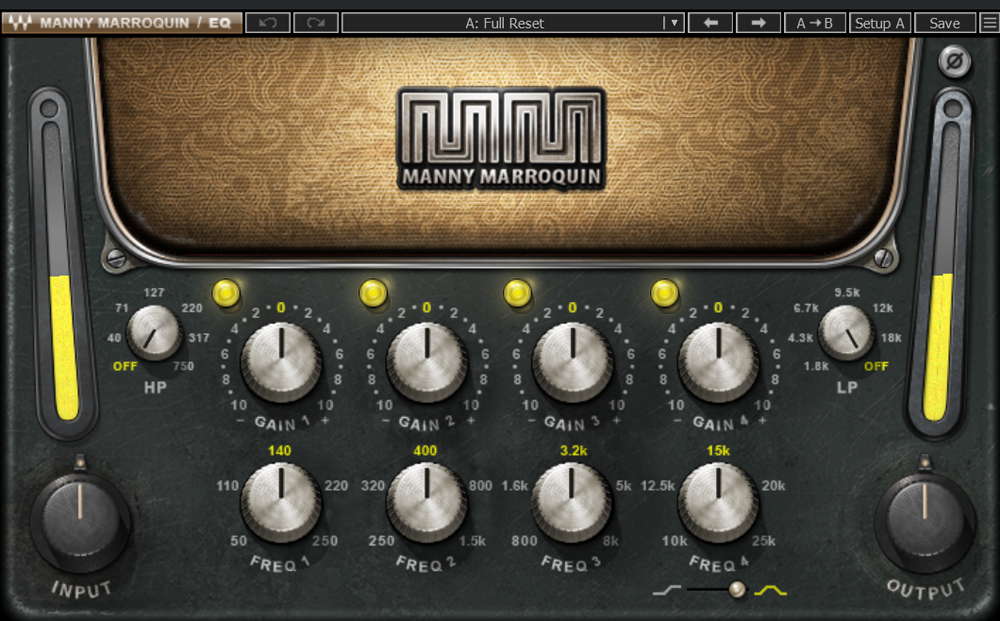Click the 0 value above Gain 2
The image size is (1000, 621).
(x=427, y=308)
